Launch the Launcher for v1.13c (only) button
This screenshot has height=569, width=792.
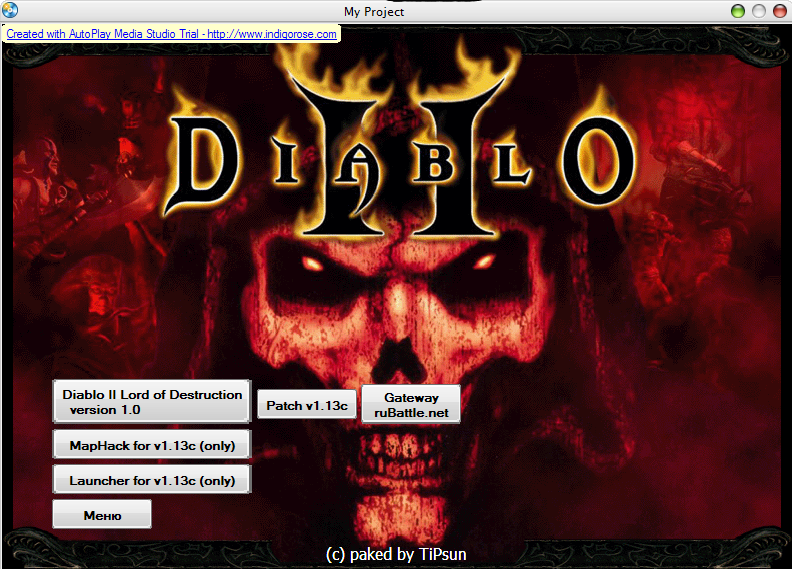pyautogui.click(x=151, y=479)
